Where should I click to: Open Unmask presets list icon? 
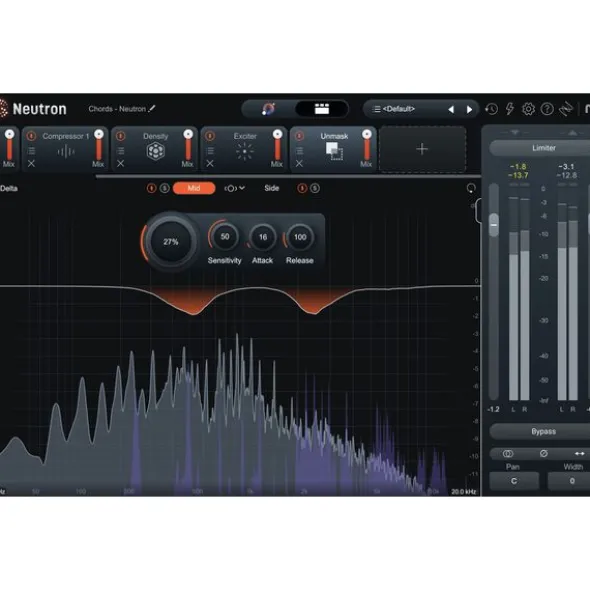pyautogui.click(x=299, y=151)
